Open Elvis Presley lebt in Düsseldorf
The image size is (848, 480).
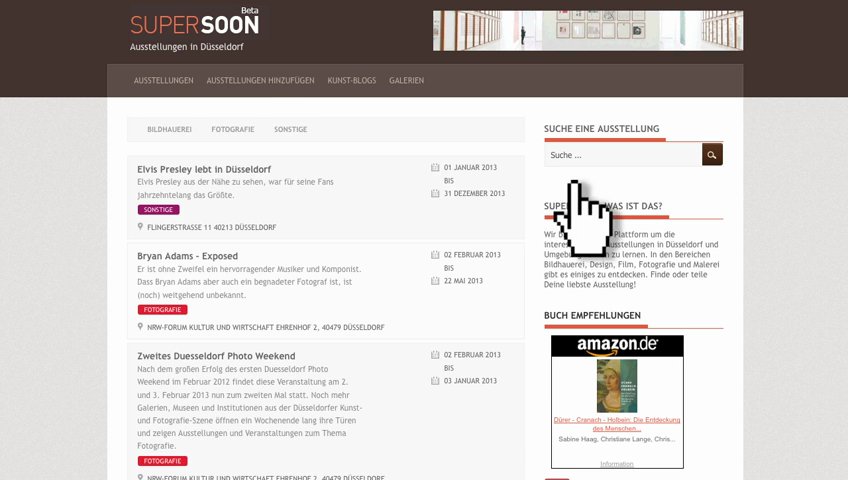[204, 169]
